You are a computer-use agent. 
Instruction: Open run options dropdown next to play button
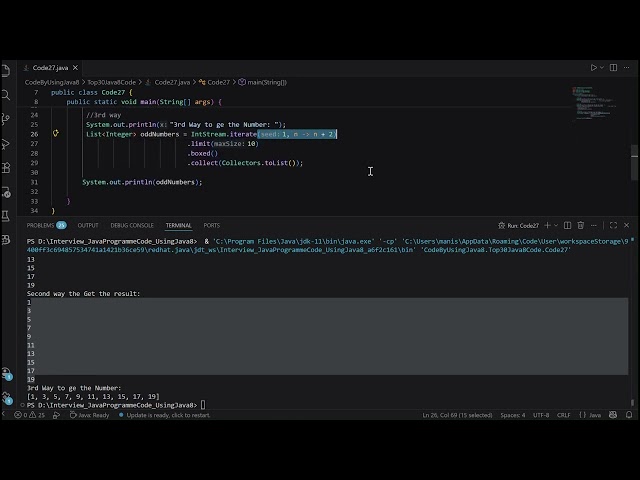click(602, 68)
